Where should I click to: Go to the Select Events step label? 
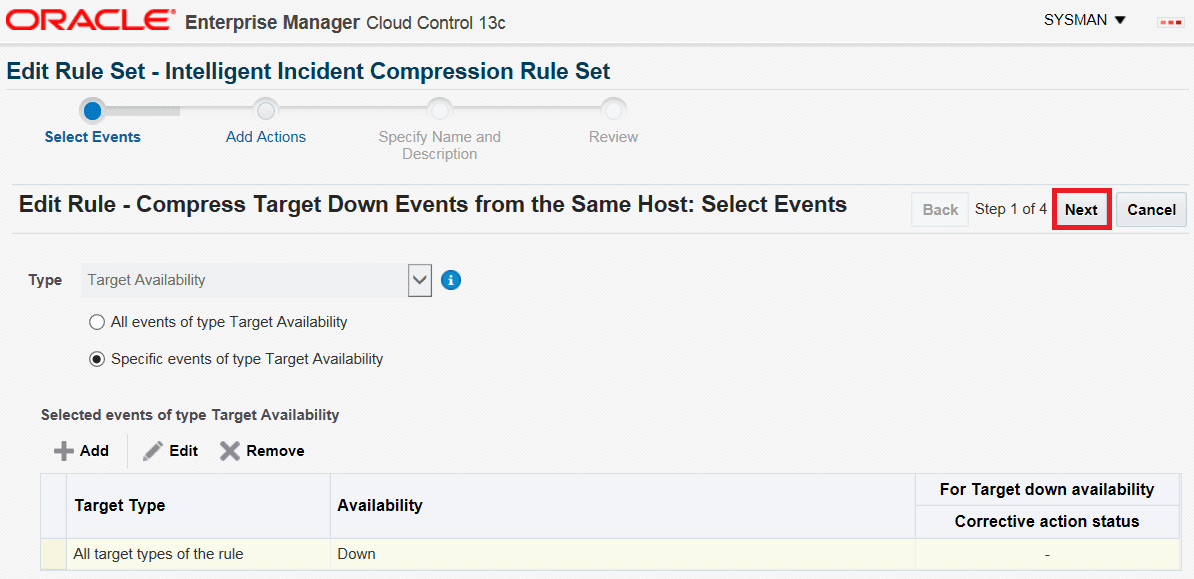[93, 137]
